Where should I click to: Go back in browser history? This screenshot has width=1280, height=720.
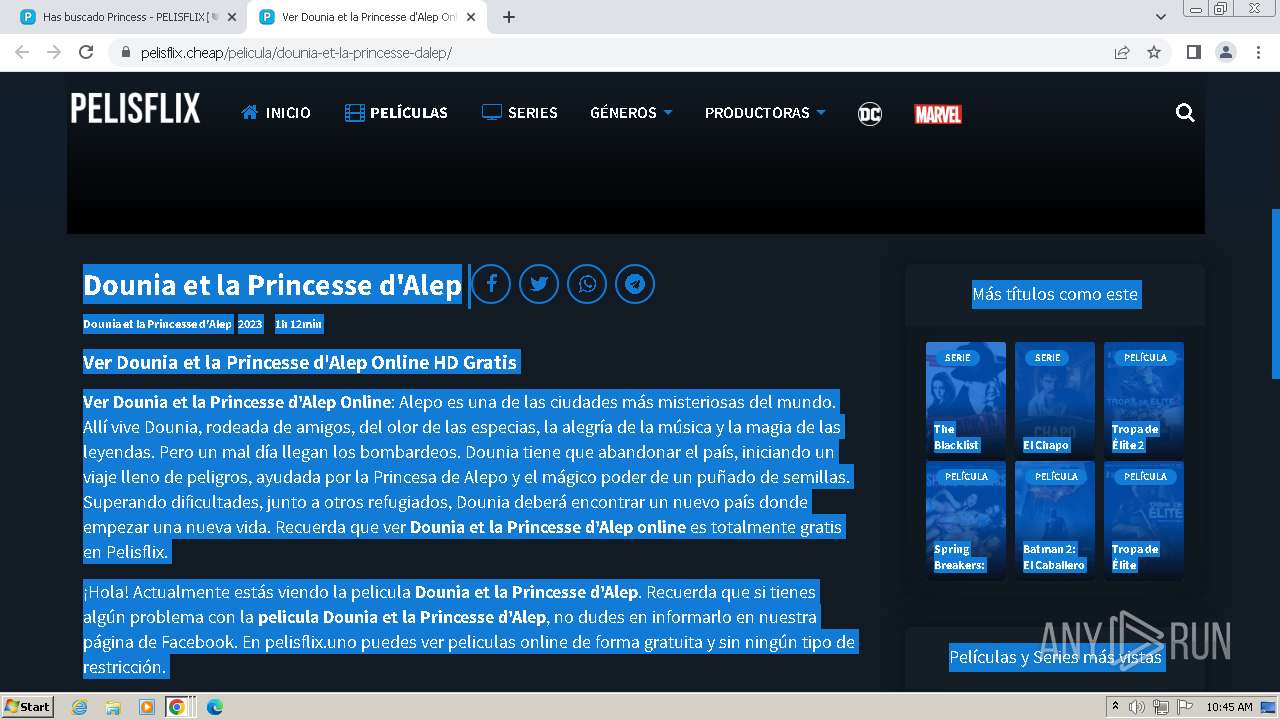[x=22, y=52]
